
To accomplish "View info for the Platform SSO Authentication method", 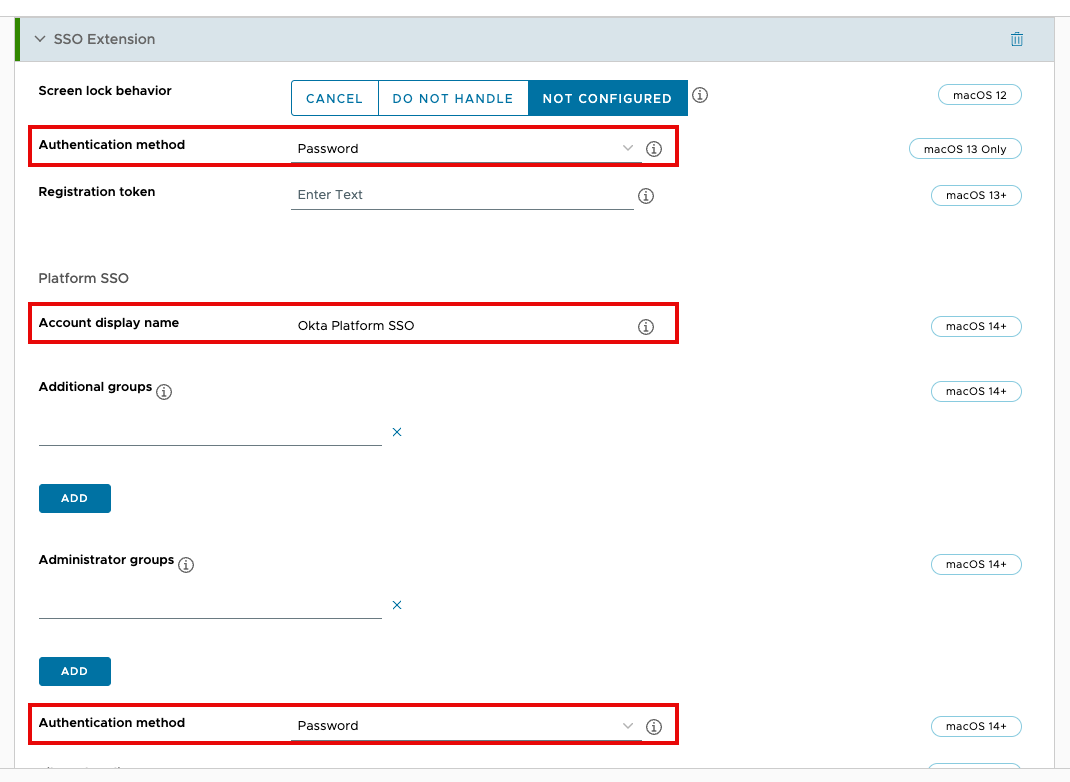I will pos(654,726).
